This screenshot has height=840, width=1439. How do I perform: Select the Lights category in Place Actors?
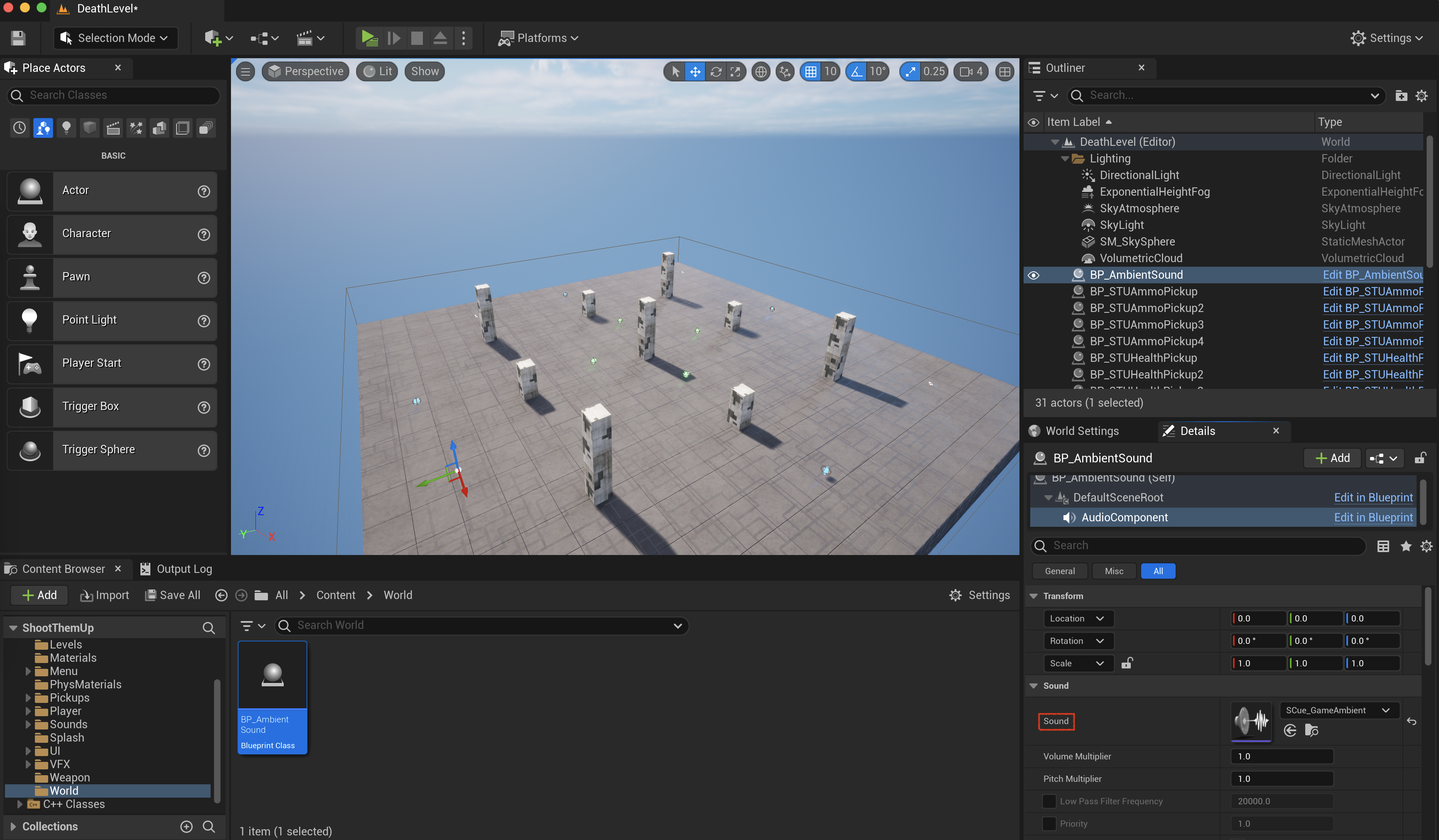[x=66, y=128]
